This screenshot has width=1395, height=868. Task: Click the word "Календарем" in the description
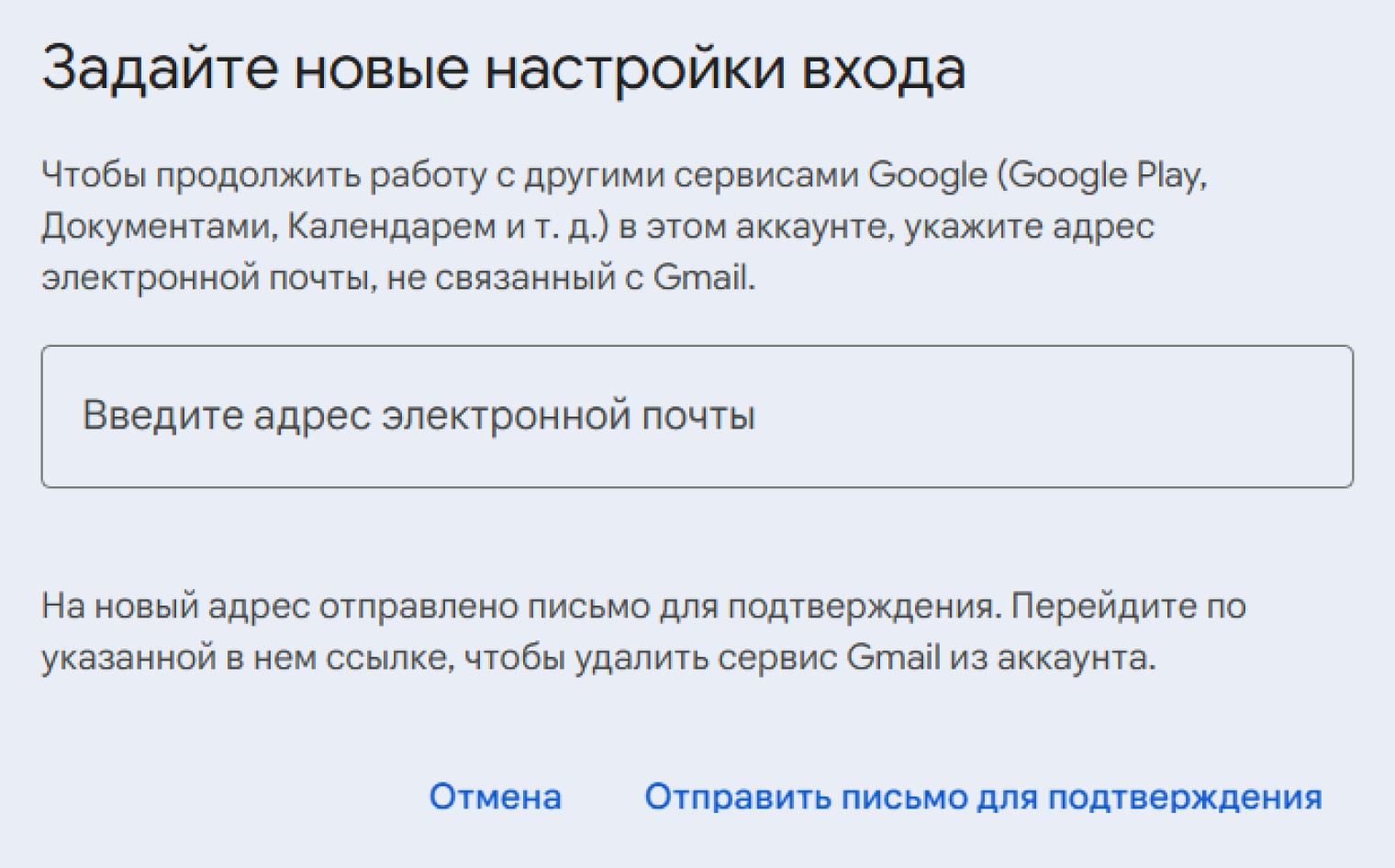pyautogui.click(x=392, y=227)
